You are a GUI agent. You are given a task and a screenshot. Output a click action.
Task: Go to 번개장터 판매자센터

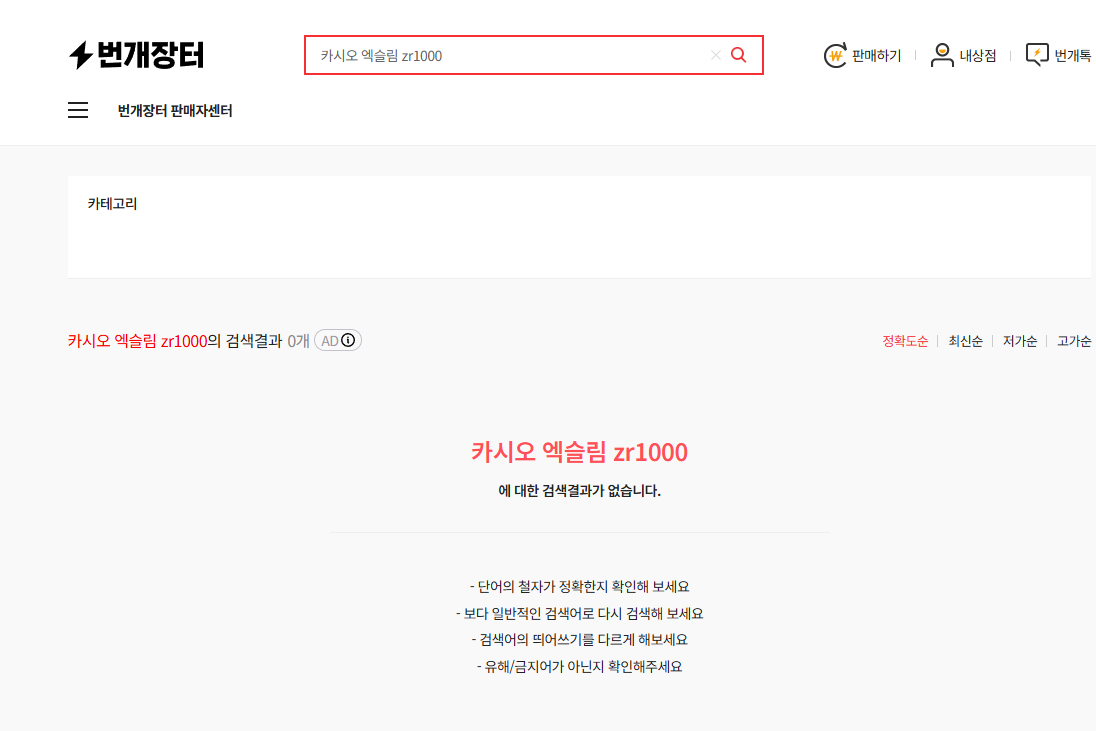pos(175,110)
